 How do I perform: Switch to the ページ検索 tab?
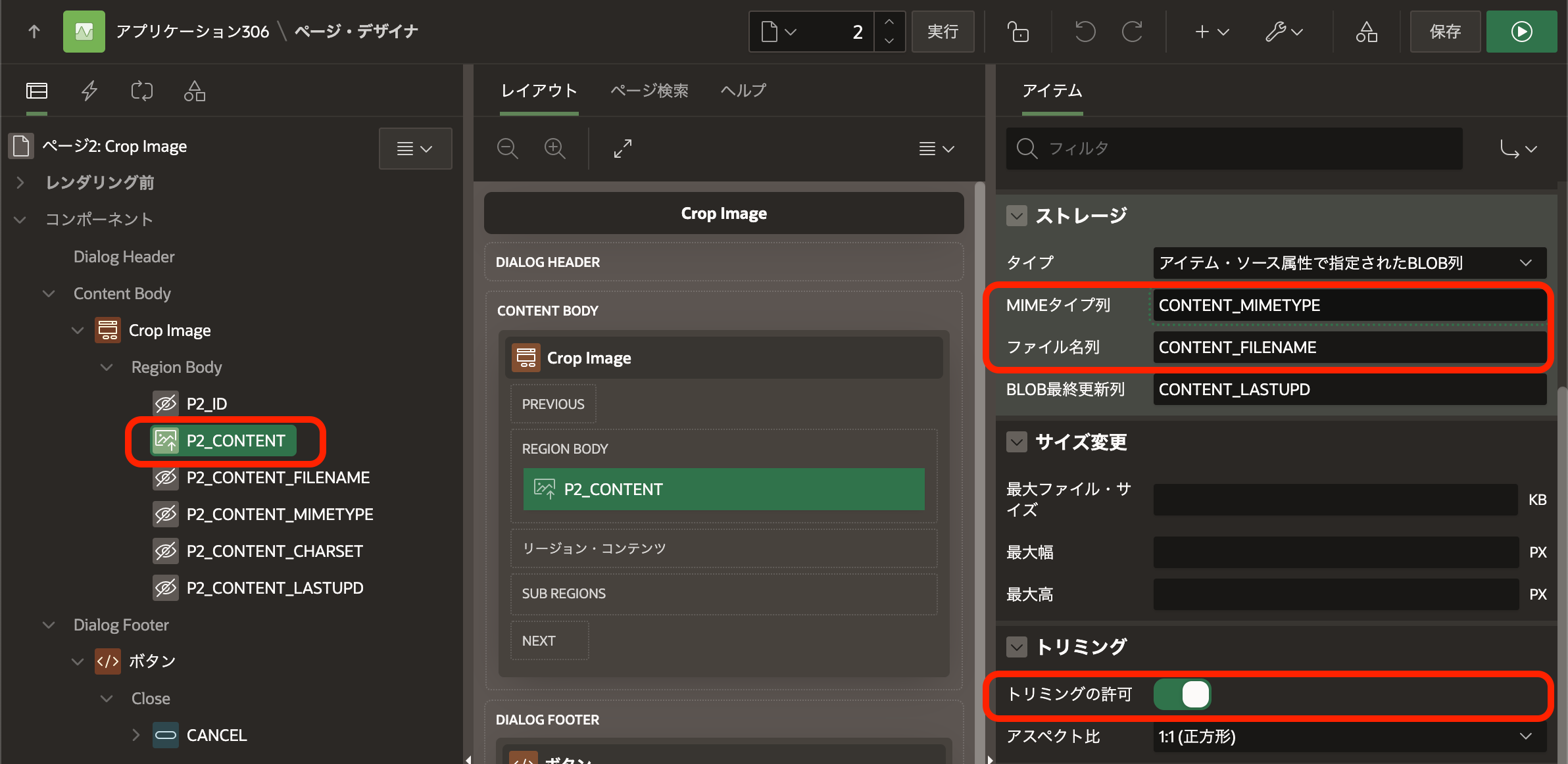point(649,91)
